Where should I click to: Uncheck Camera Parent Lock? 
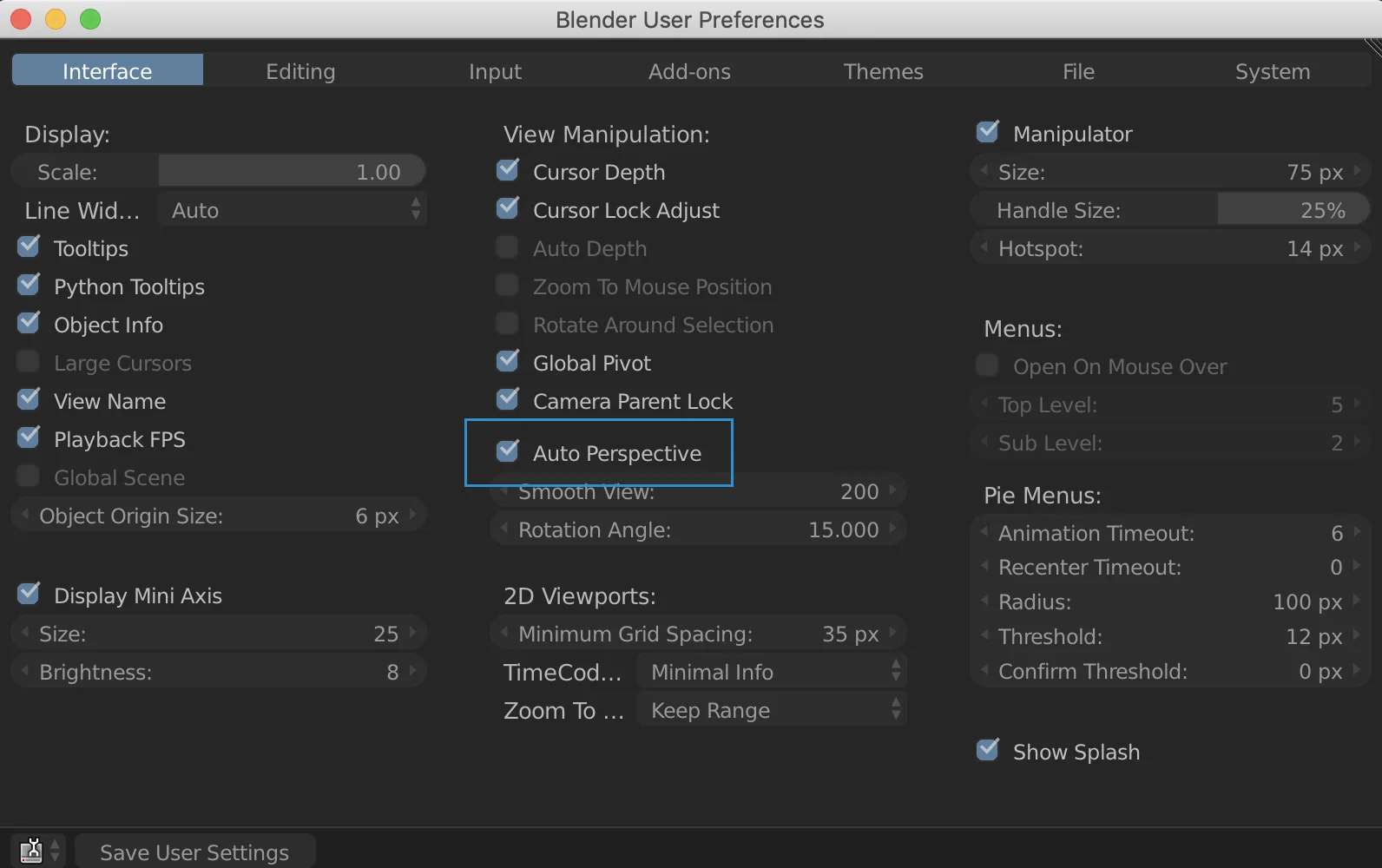click(x=508, y=400)
